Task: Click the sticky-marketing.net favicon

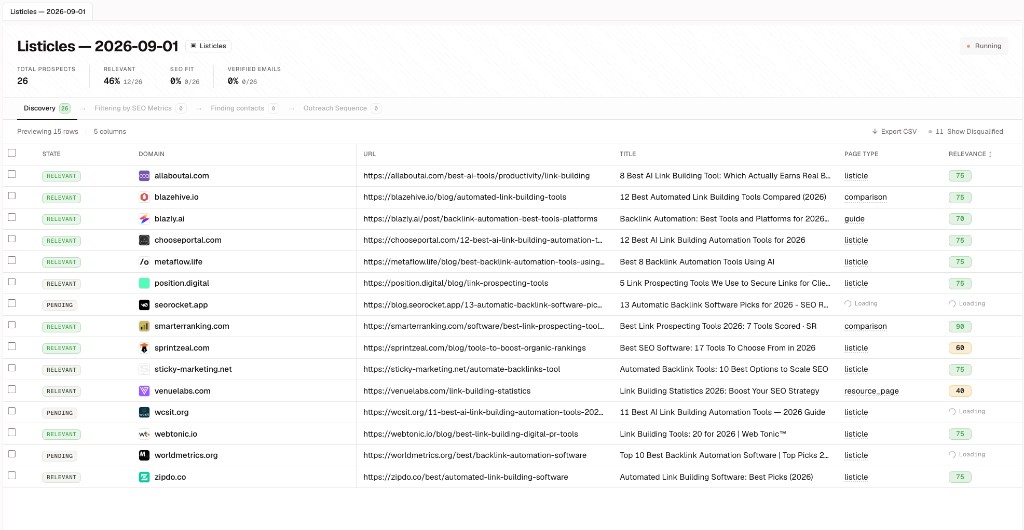Action: pos(144,369)
